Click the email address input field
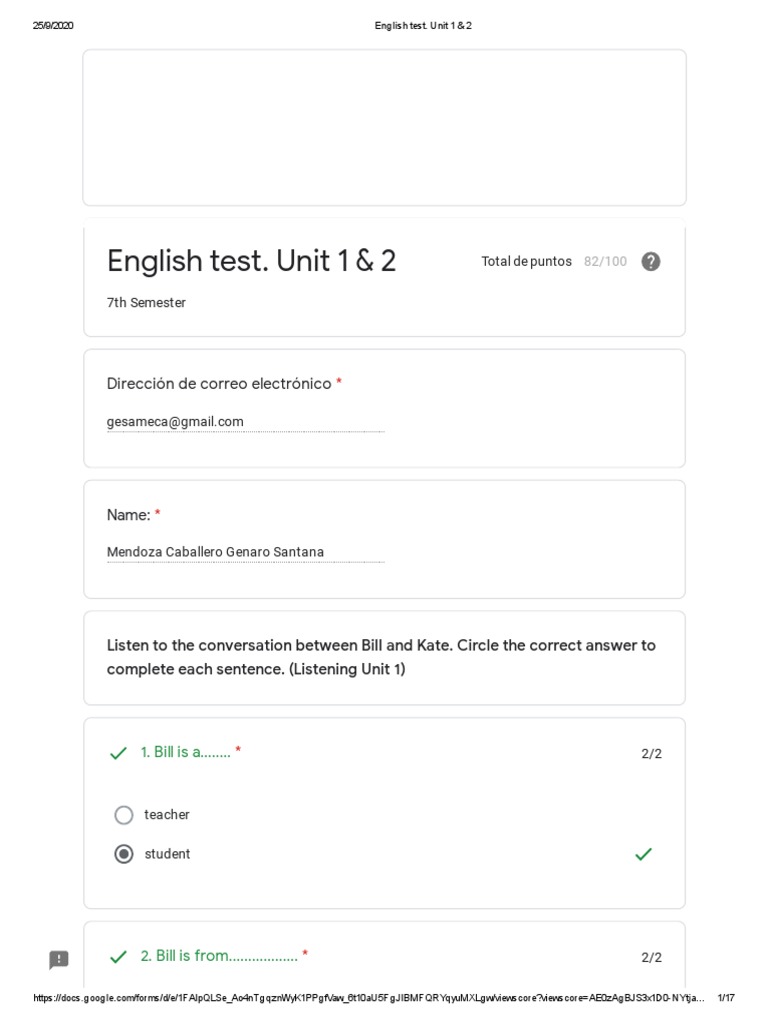Screen dimensions: 768x1024 (245, 422)
